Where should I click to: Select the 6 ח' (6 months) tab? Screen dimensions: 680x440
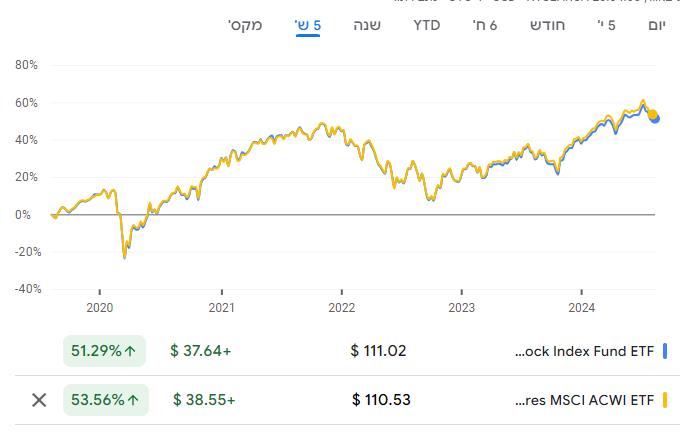485,24
